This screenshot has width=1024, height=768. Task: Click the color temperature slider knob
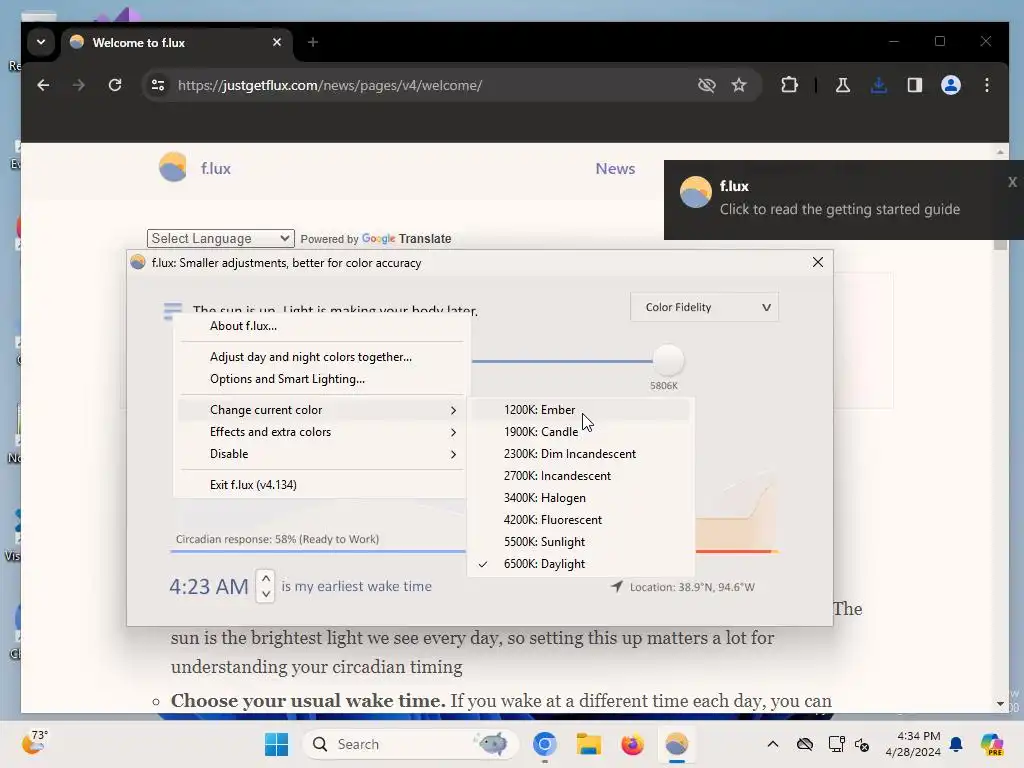click(668, 360)
